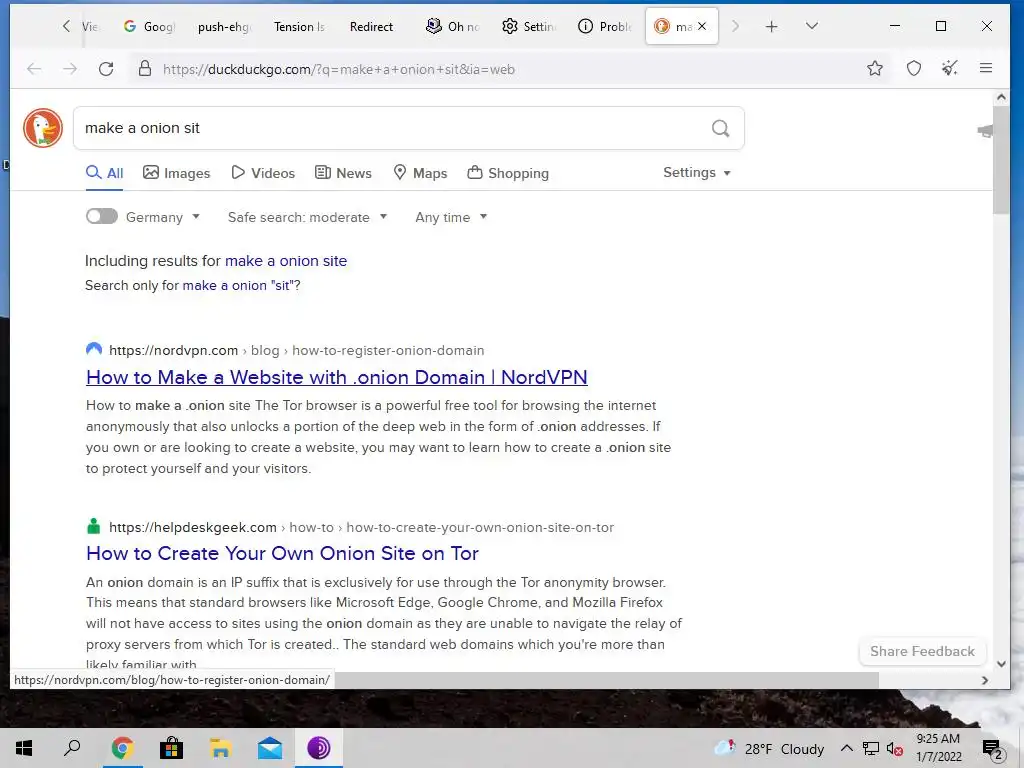1024x768 pixels.
Task: Go forward with the browser forward arrow
Action: 70,69
